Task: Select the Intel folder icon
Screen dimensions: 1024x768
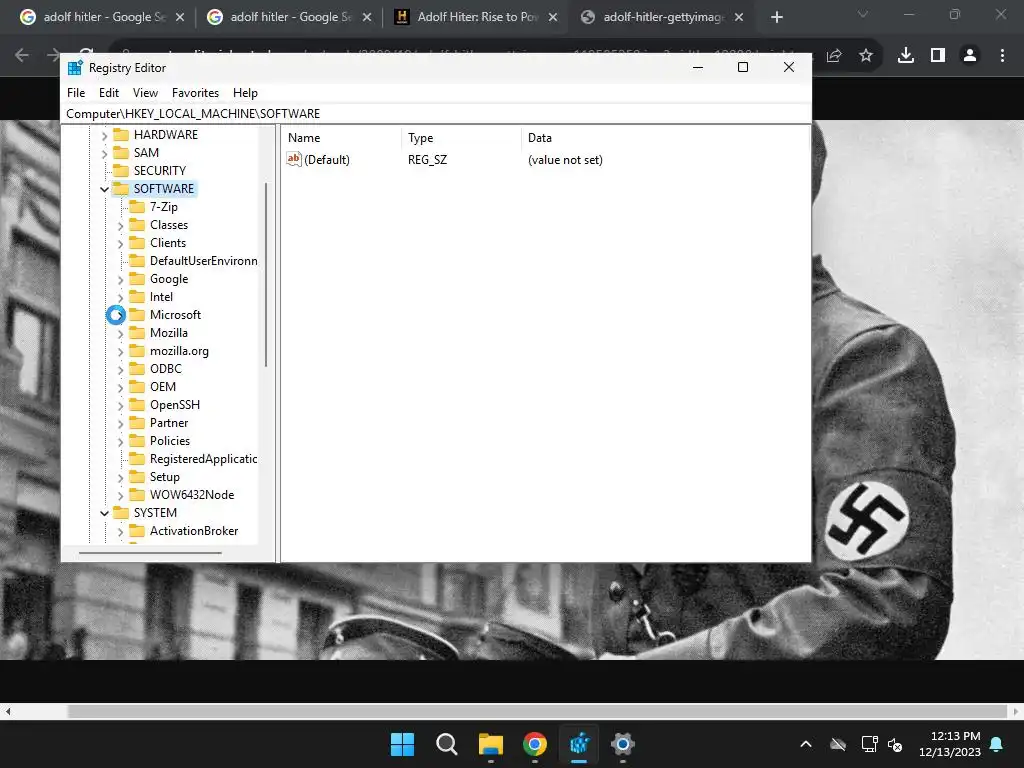Action: click(x=137, y=296)
